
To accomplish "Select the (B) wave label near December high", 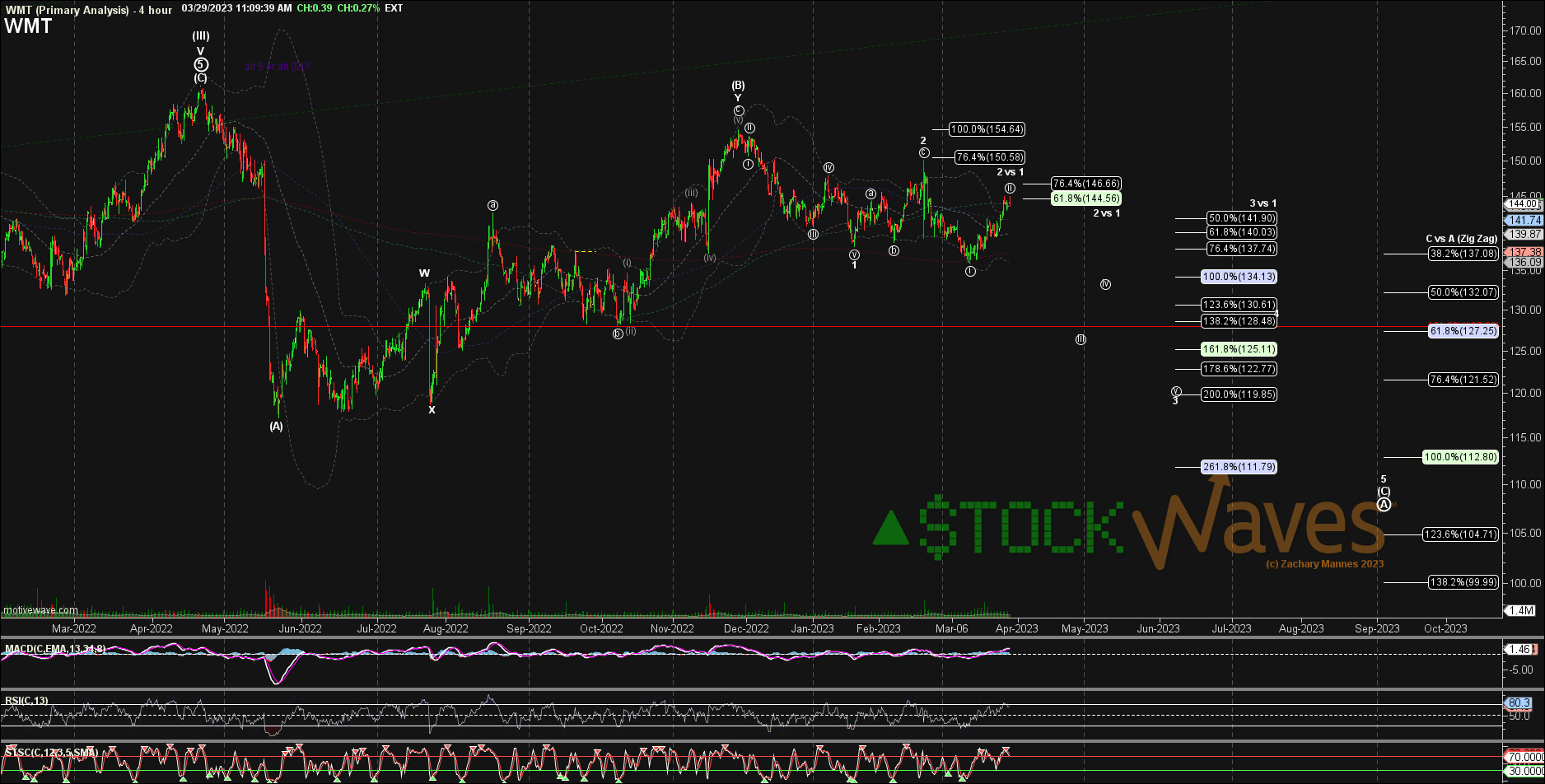I will [739, 85].
